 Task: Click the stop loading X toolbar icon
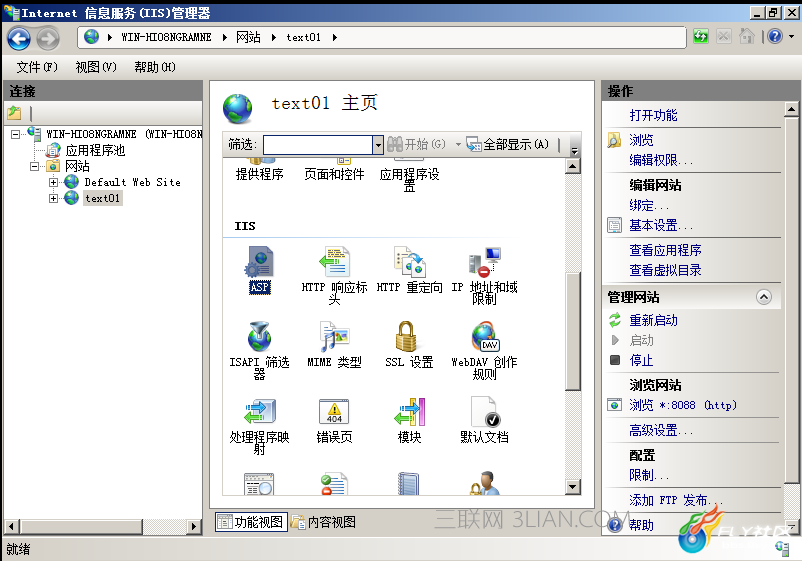coord(724,36)
